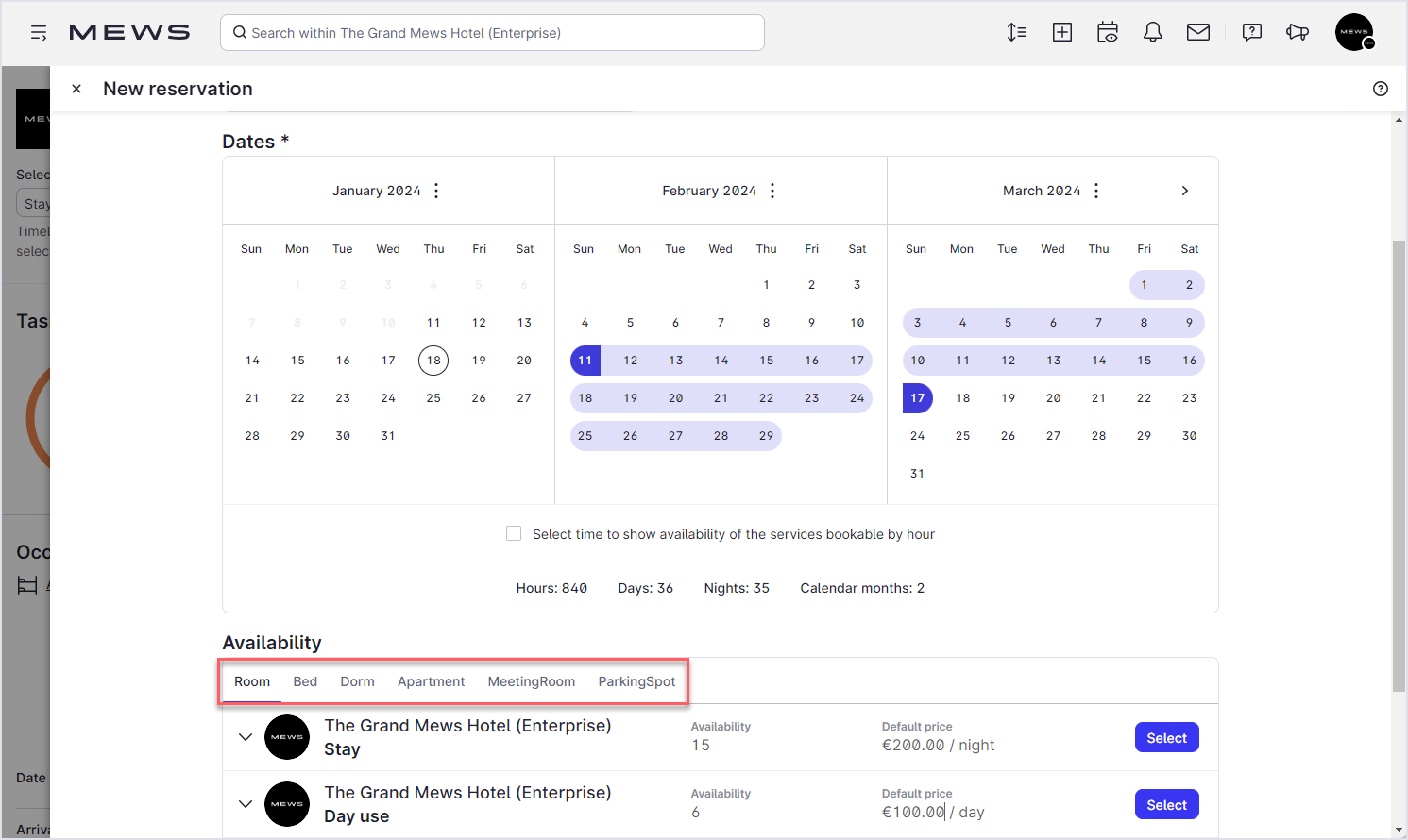Choose January 31 in the calendar
Screen dimensions: 1408x840
pyautogui.click(x=388, y=436)
